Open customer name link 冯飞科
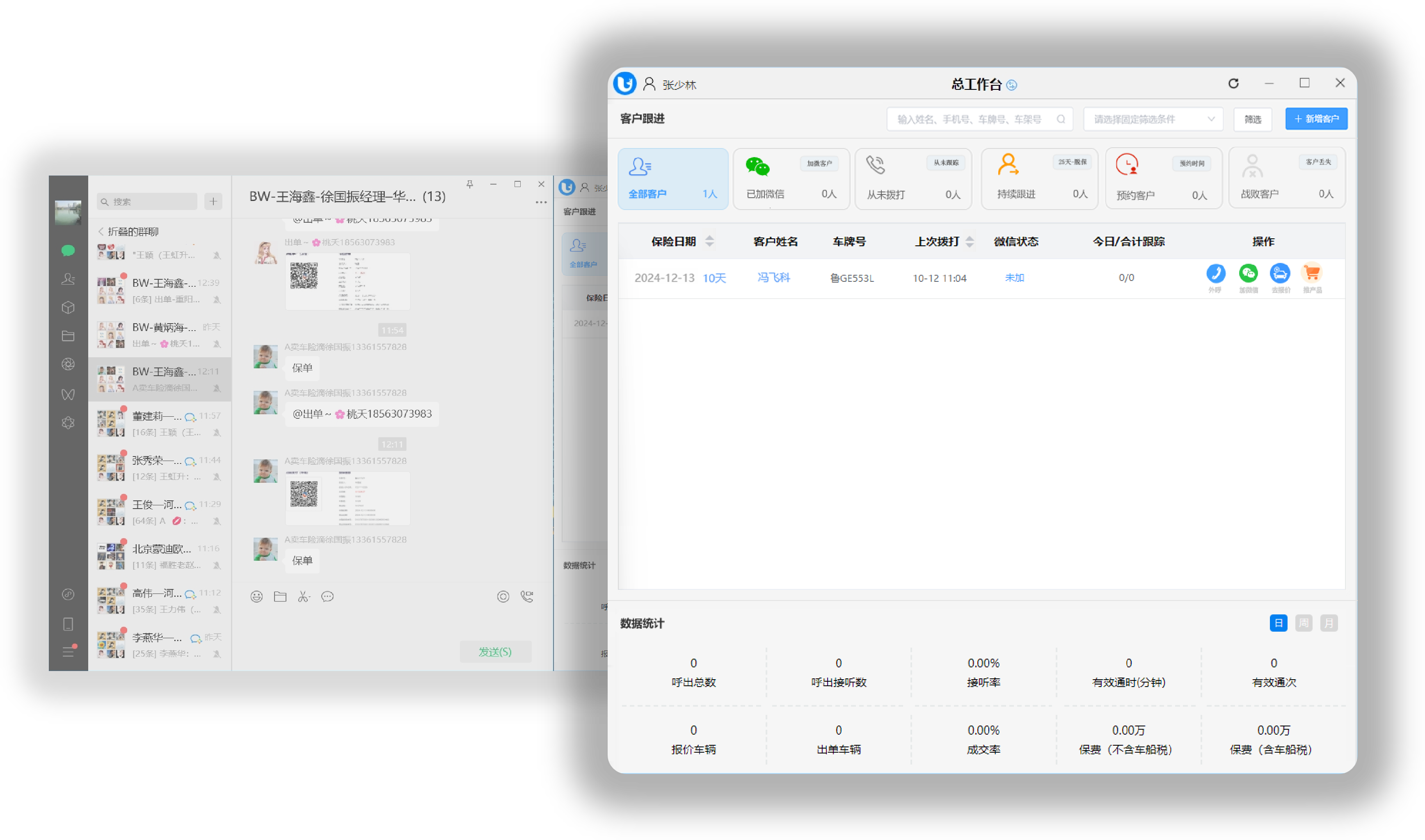The image size is (1425, 840). click(x=773, y=277)
